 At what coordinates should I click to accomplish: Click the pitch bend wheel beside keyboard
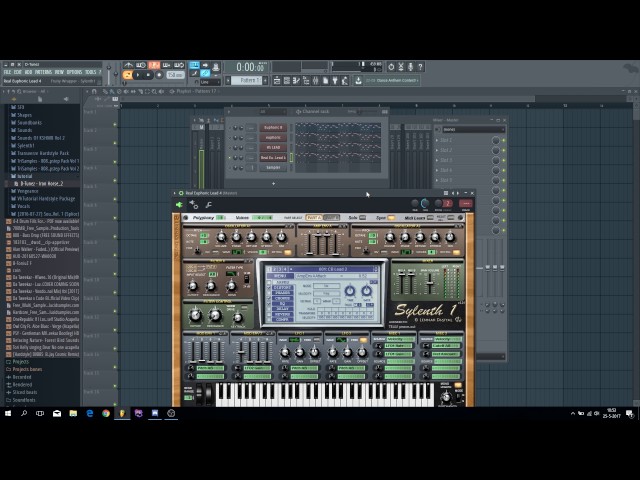click(x=199, y=393)
